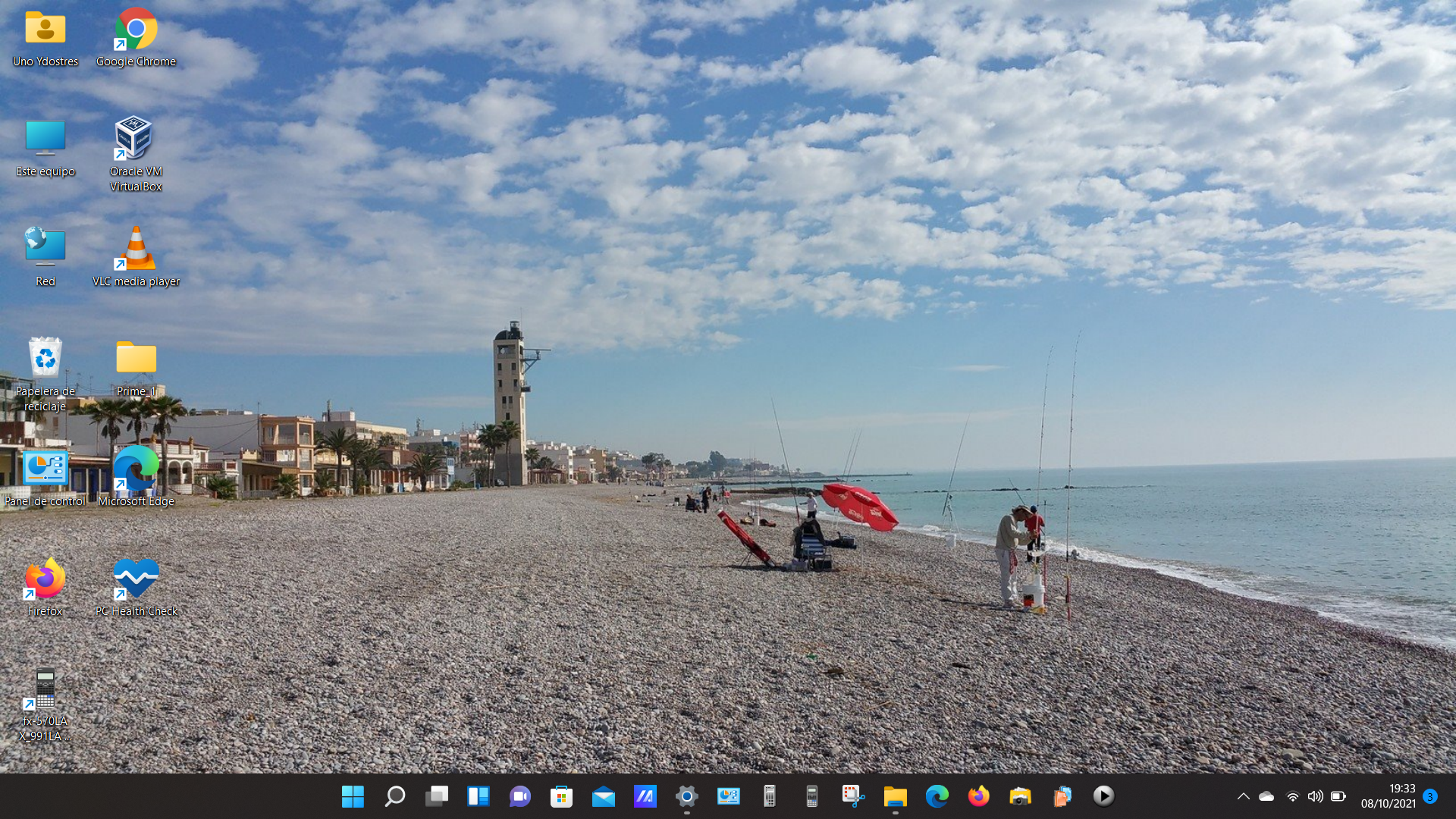
Task: Open the volume speaker control in tray
Action: pyautogui.click(x=1316, y=796)
